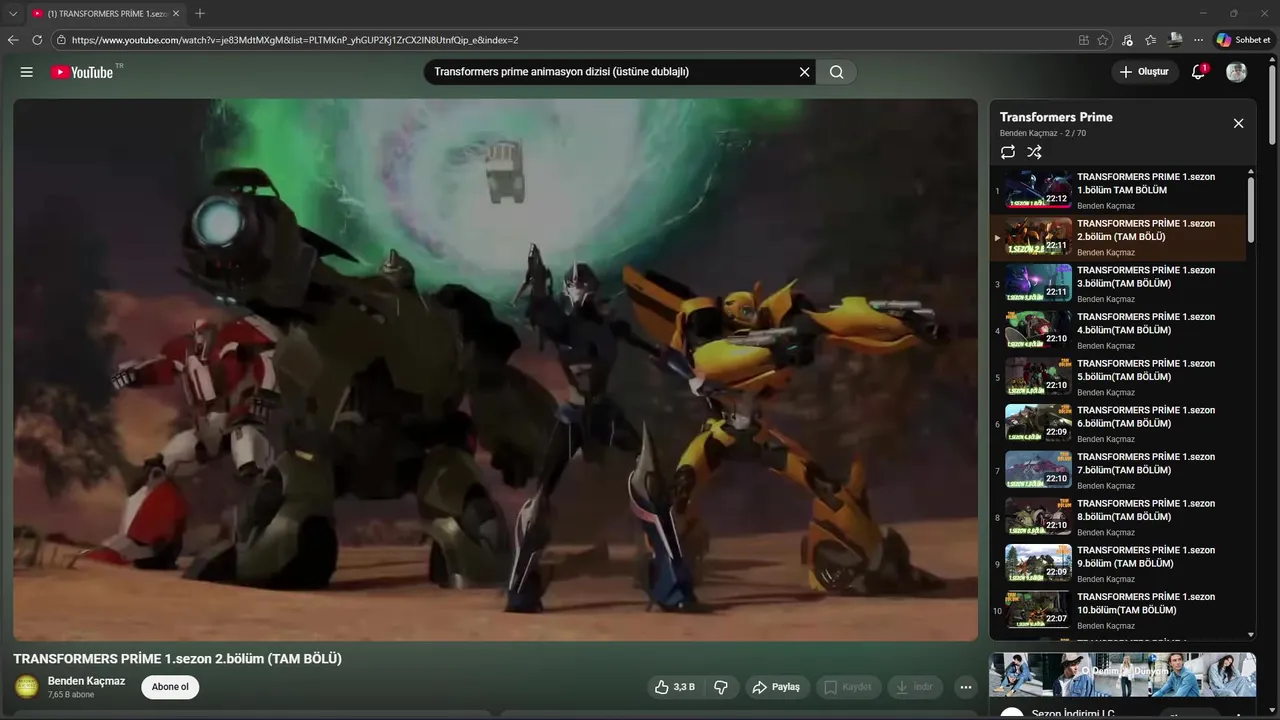Click the Oluştur create button
This screenshot has width=1280, height=720.
tap(1144, 72)
